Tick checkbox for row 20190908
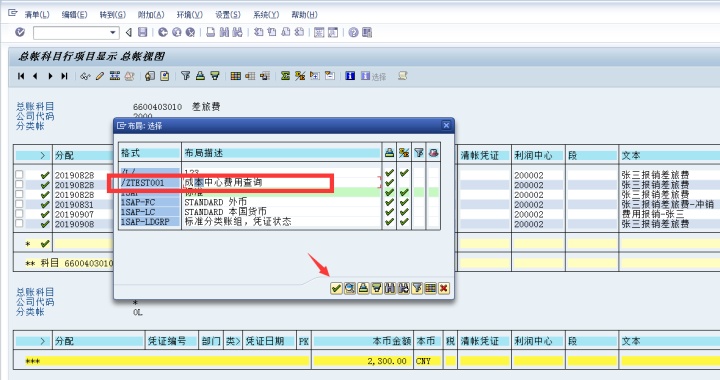This screenshot has height=380, width=720. pos(19,224)
